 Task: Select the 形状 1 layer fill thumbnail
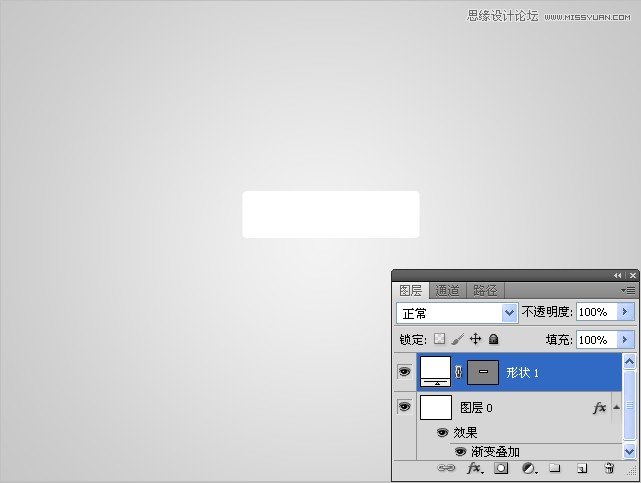pos(435,371)
